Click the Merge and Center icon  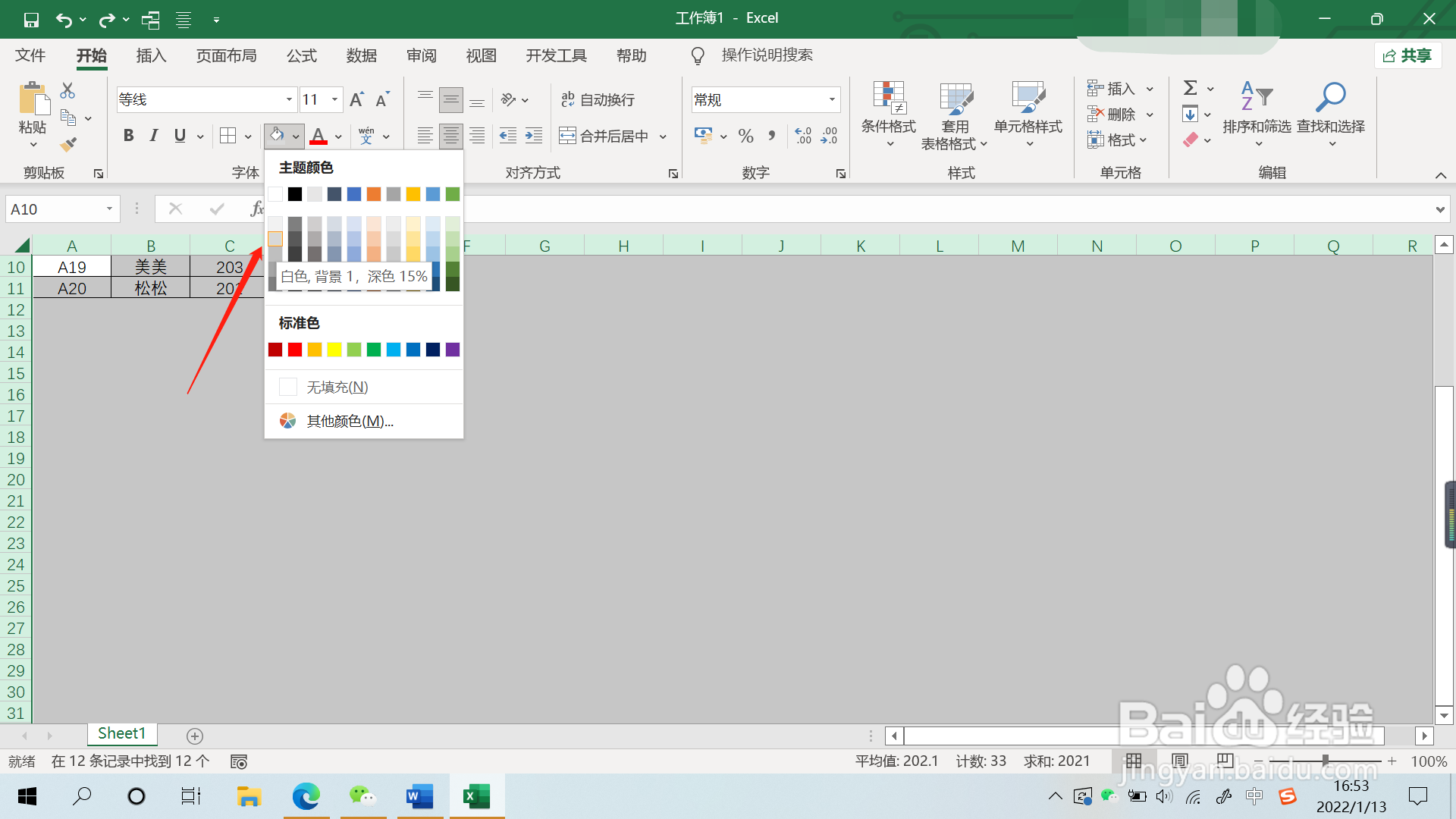click(604, 136)
